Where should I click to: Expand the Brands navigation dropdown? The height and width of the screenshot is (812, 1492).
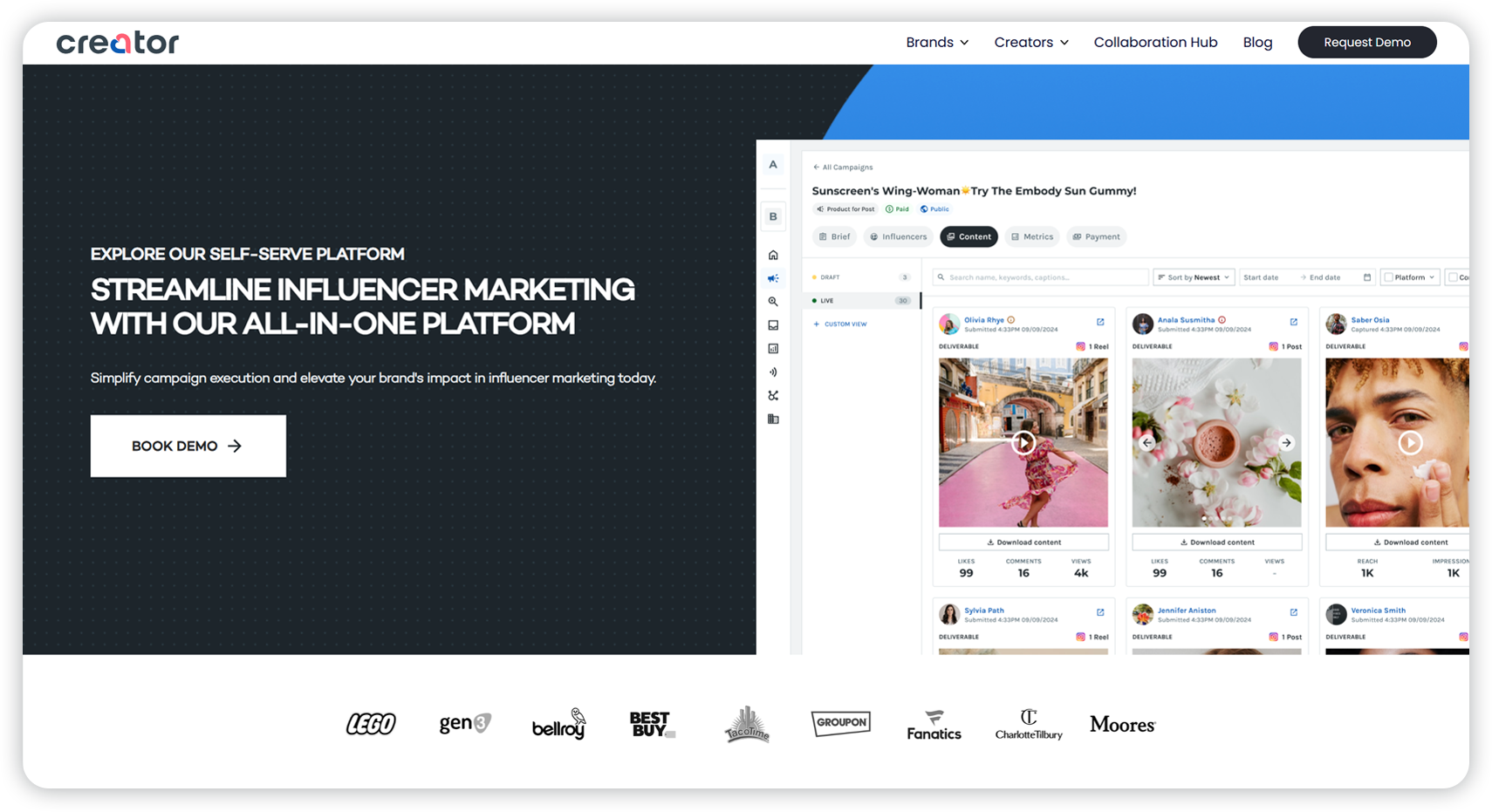coord(937,42)
